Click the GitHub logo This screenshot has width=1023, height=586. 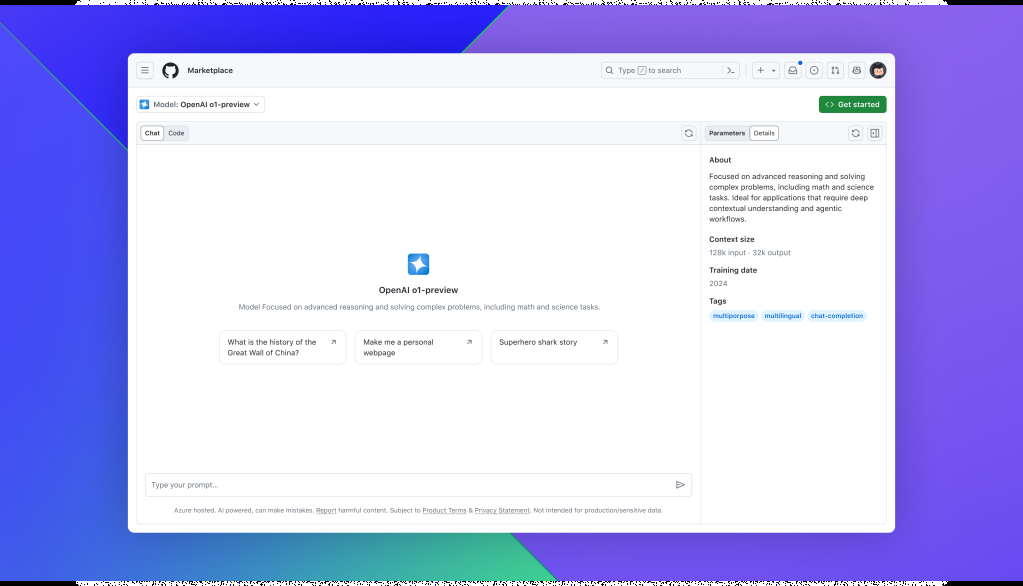[x=170, y=70]
